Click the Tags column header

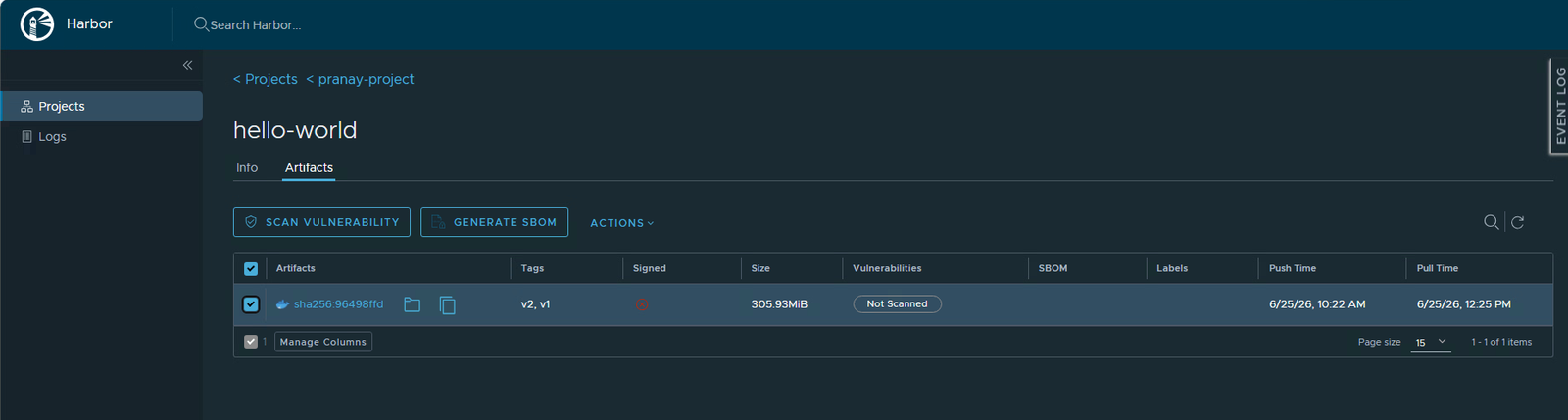(532, 268)
